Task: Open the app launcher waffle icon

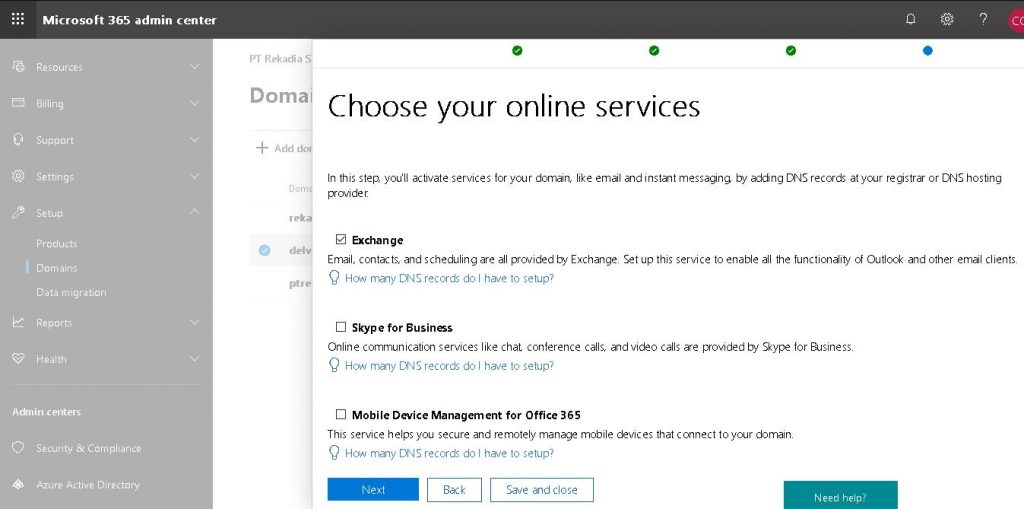Action: (18, 19)
